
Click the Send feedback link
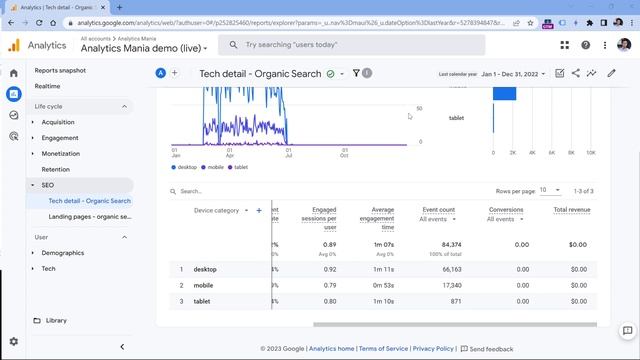(x=487, y=349)
